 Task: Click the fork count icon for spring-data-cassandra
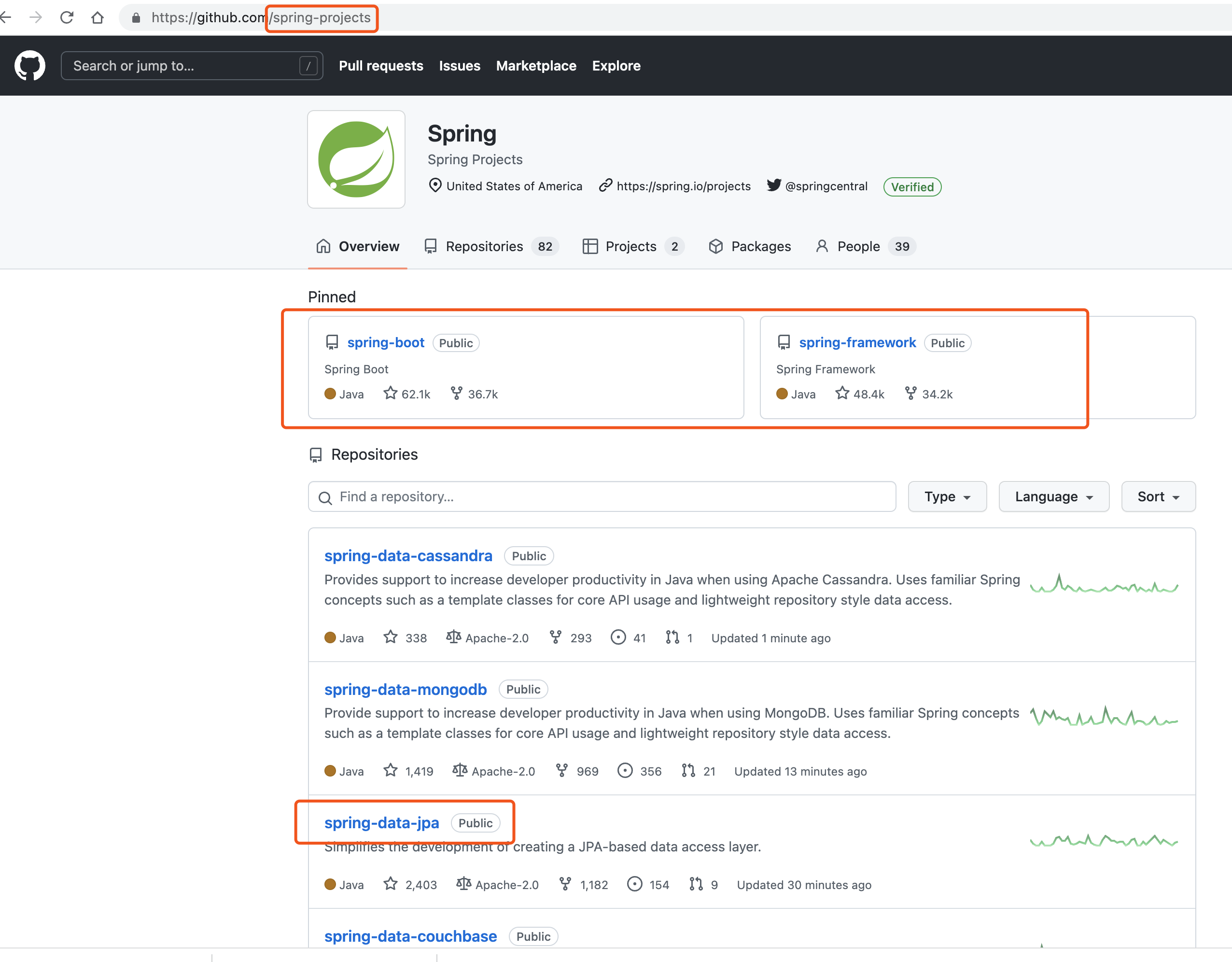(556, 637)
